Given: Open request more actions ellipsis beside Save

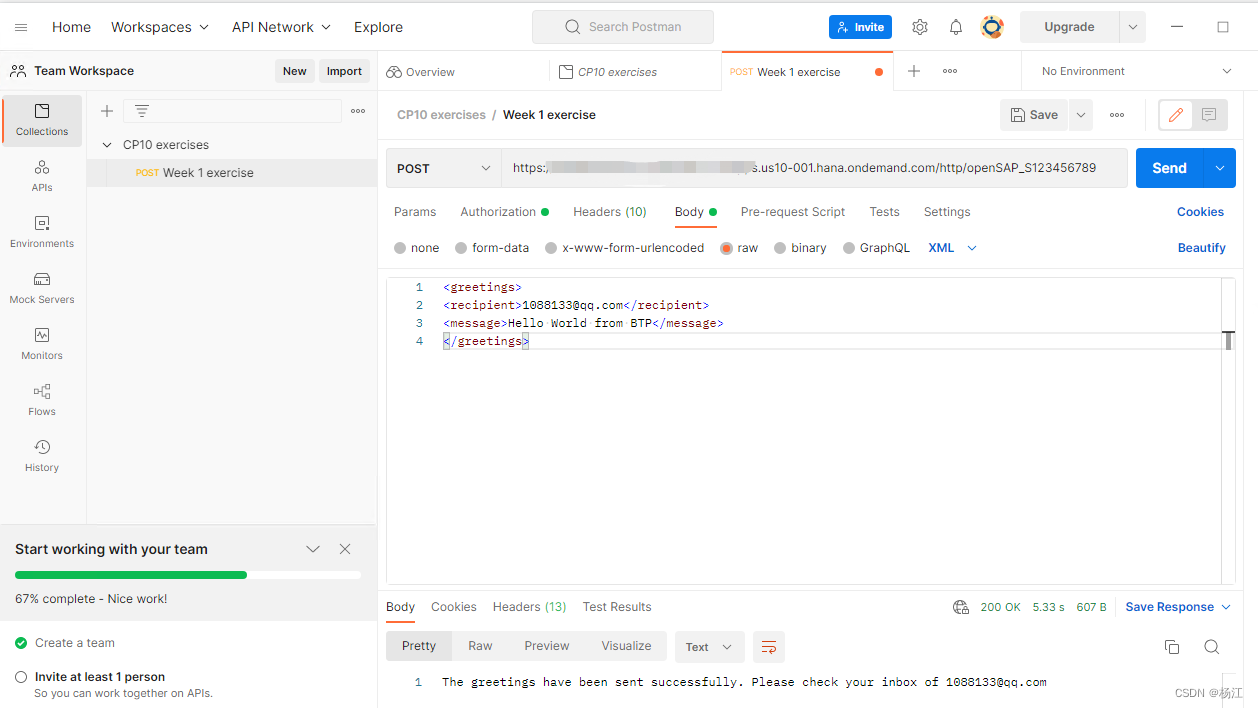Looking at the screenshot, I should tap(1117, 115).
